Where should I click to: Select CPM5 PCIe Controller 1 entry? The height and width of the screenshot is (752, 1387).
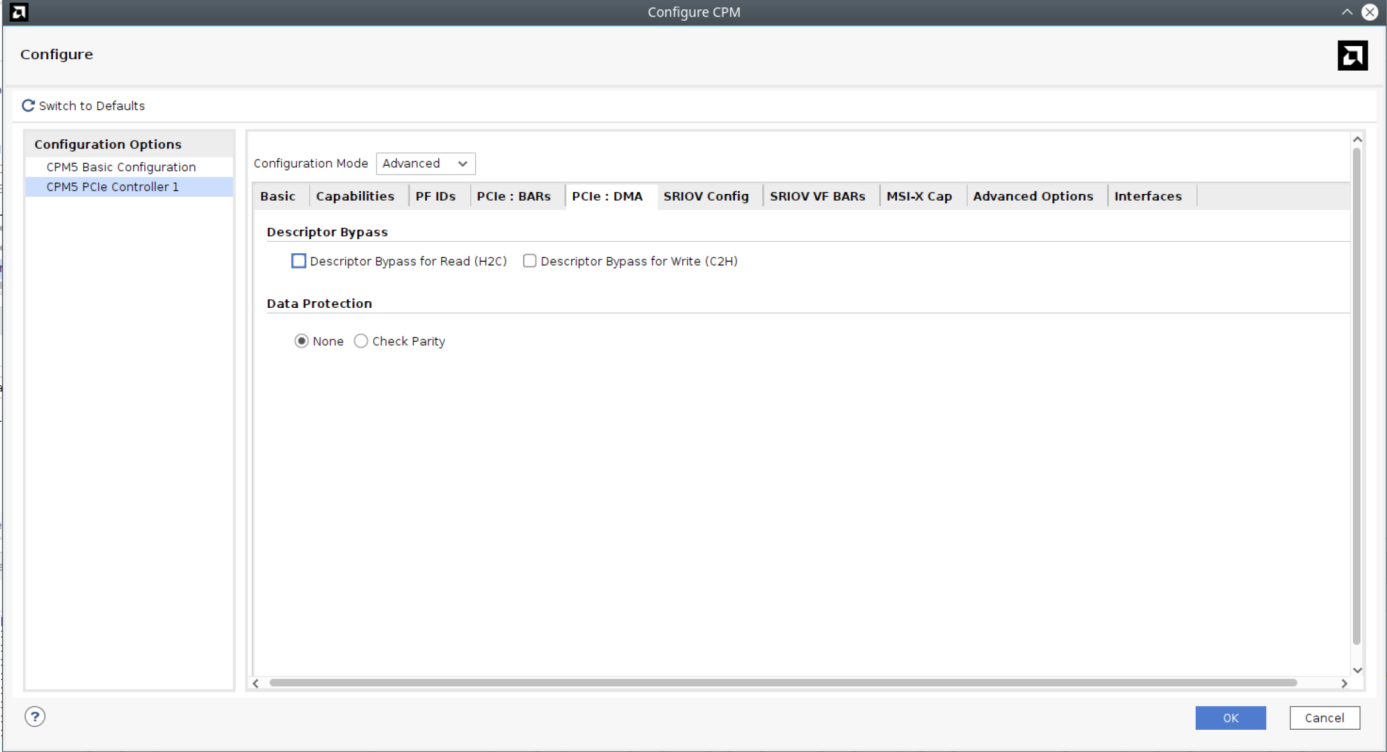pyautogui.click(x=112, y=187)
